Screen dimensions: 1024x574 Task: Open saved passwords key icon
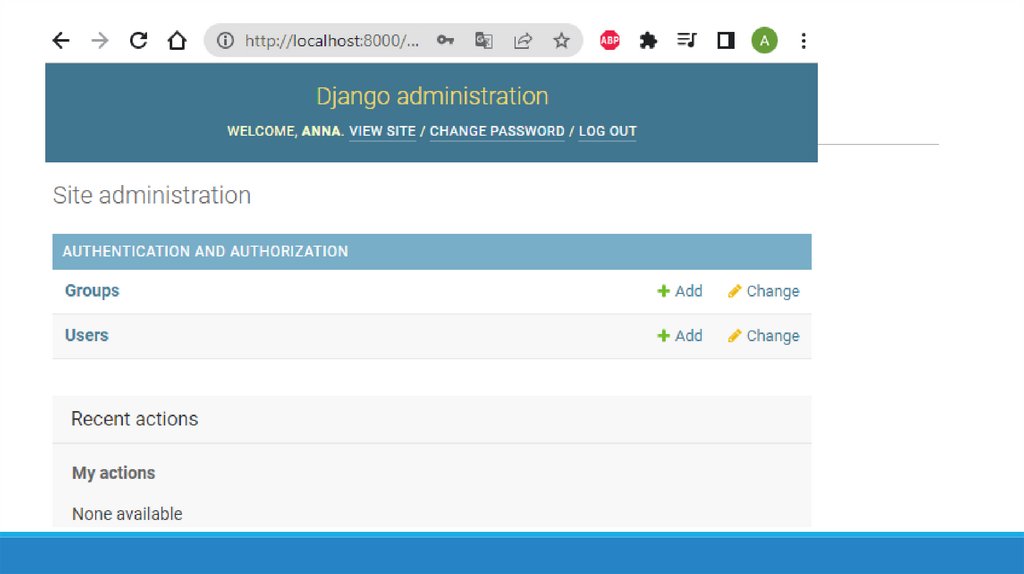point(445,40)
